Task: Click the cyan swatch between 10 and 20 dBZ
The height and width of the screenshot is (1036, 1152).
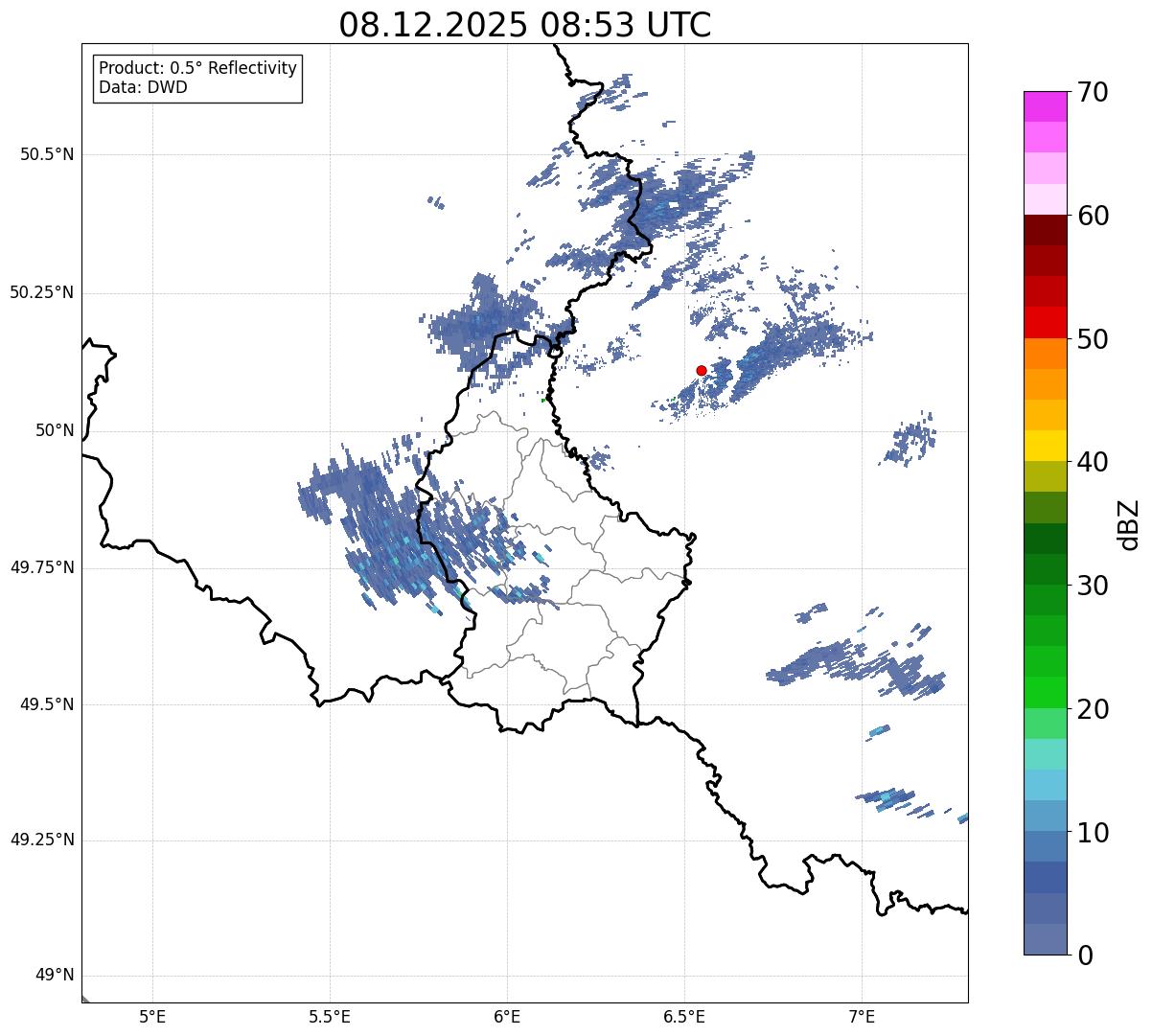Action: point(1045,785)
